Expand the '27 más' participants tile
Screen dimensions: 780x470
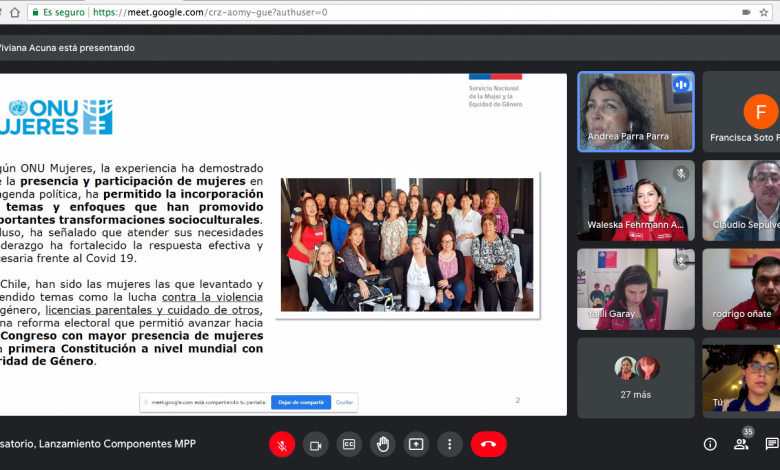[x=636, y=377]
